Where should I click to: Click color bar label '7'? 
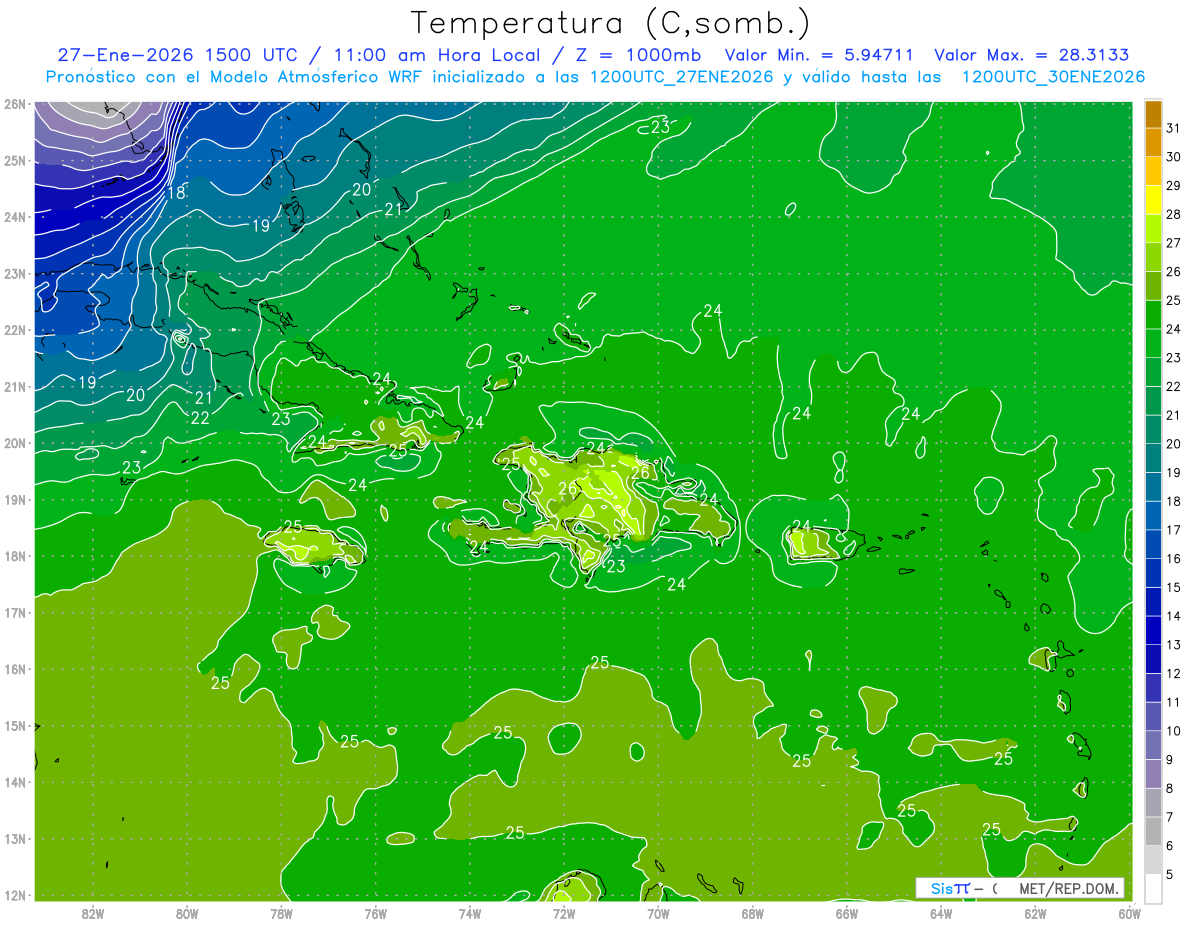point(1170,817)
